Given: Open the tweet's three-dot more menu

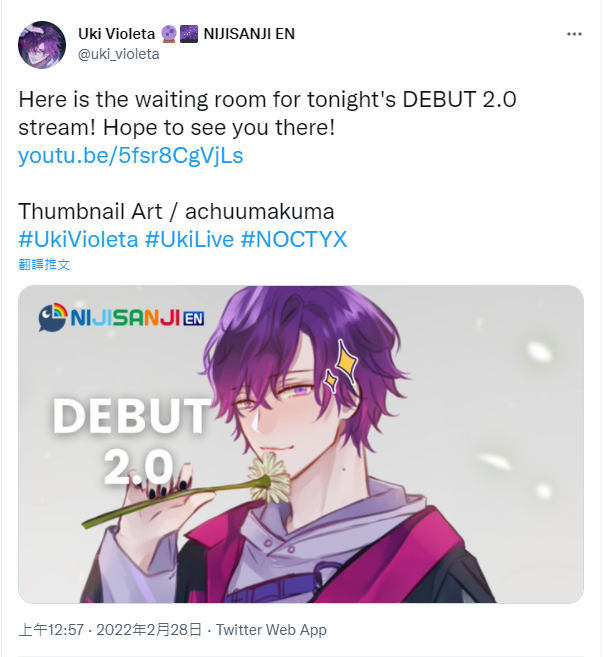Looking at the screenshot, I should (574, 34).
